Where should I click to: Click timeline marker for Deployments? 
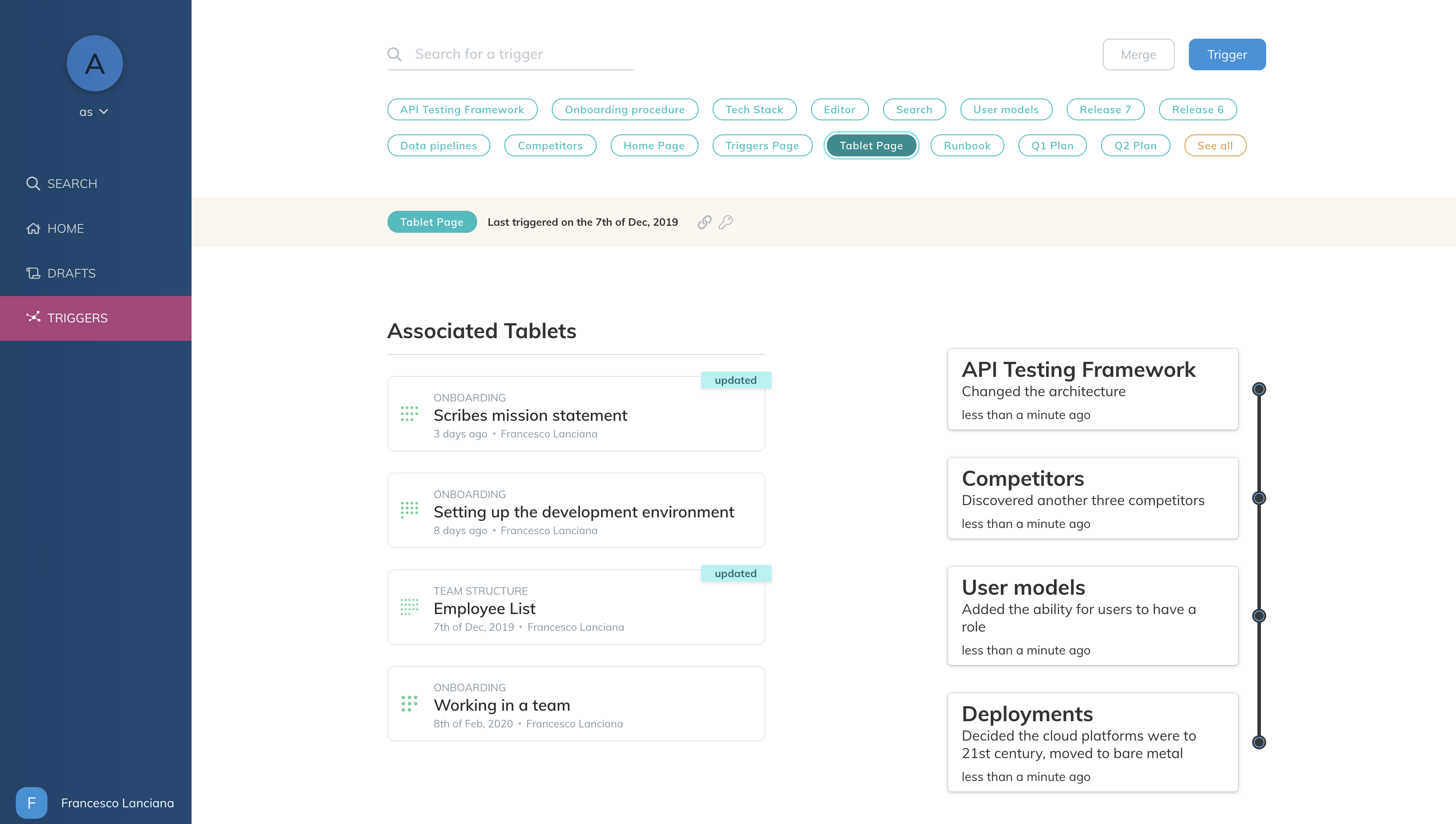point(1259,742)
